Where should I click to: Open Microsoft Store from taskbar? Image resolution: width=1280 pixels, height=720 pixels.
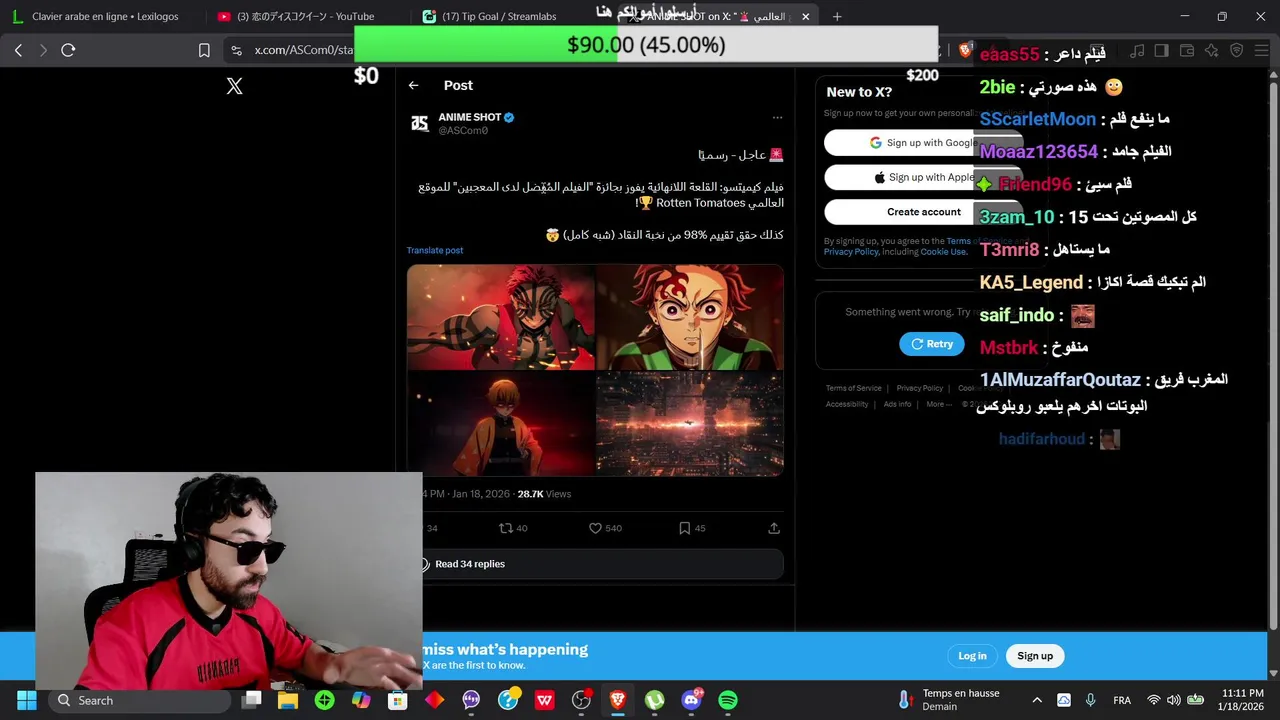[398, 700]
